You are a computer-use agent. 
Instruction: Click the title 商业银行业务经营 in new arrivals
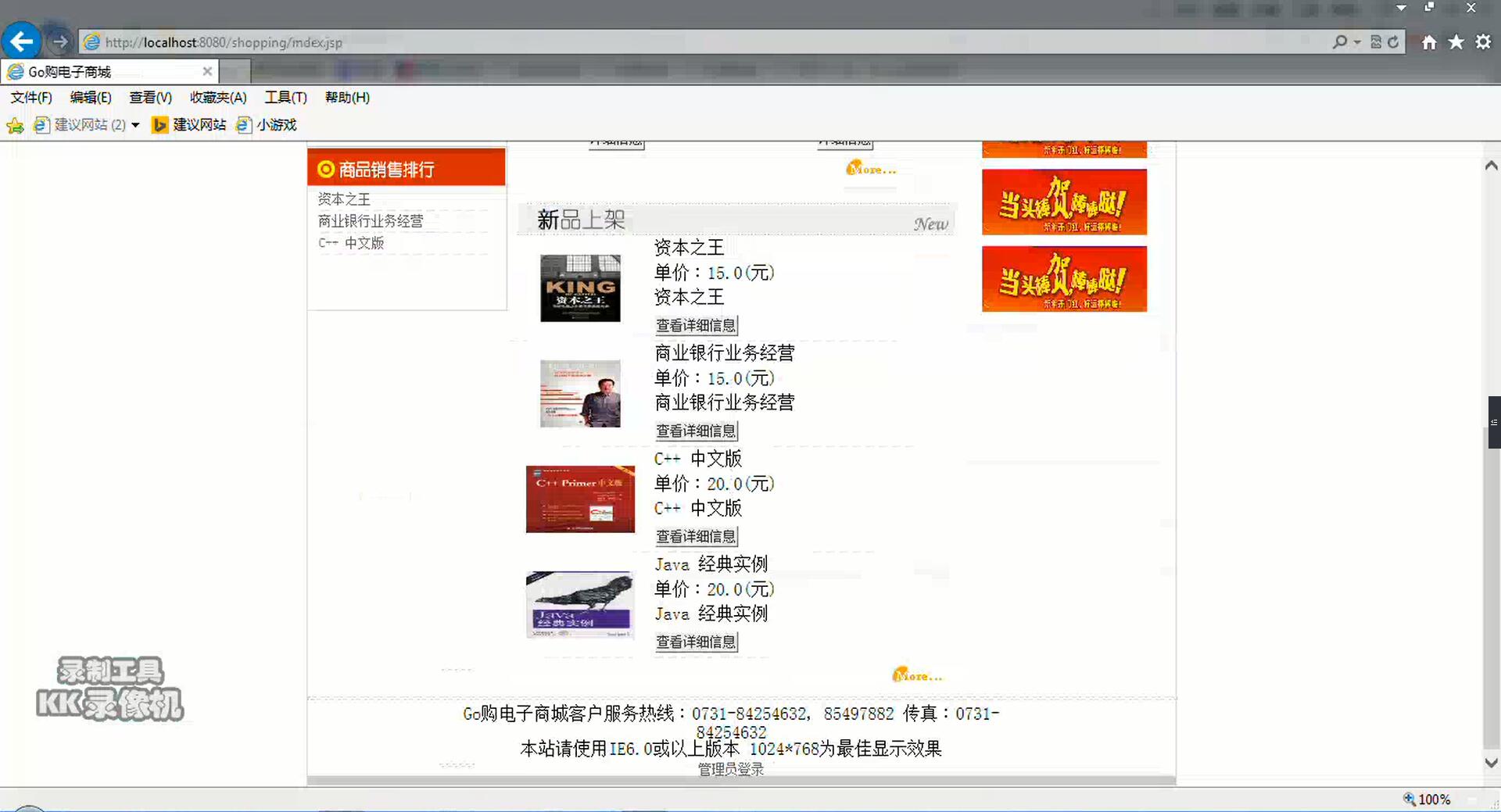[x=724, y=353]
